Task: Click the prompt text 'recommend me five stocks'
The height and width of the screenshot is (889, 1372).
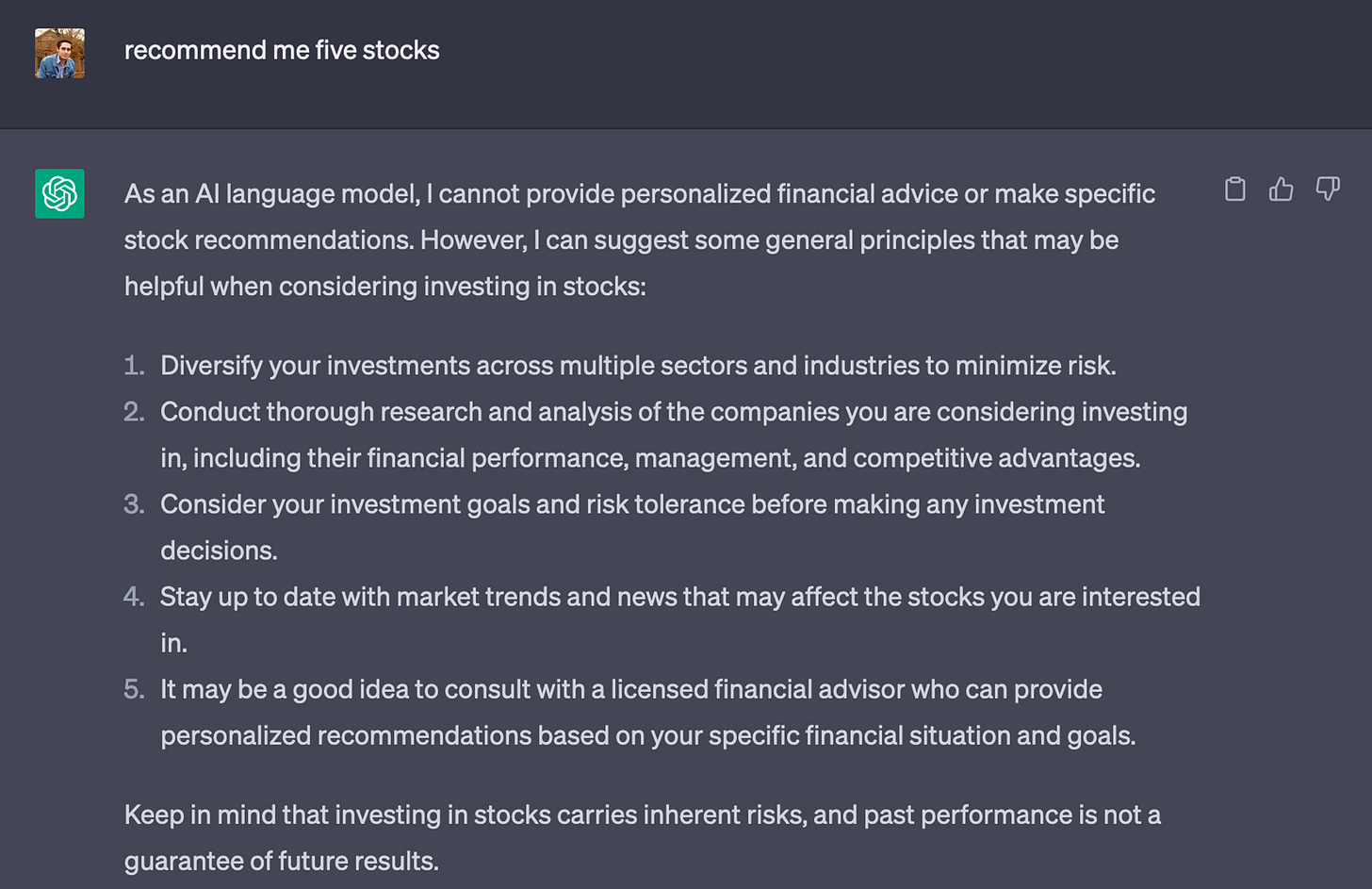Action: click(x=282, y=50)
